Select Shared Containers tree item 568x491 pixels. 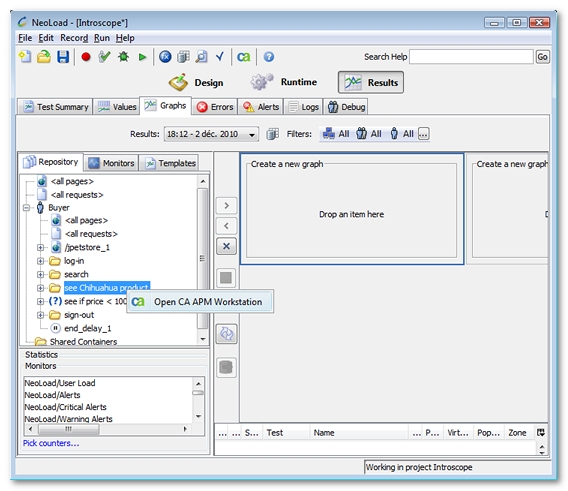(x=83, y=341)
